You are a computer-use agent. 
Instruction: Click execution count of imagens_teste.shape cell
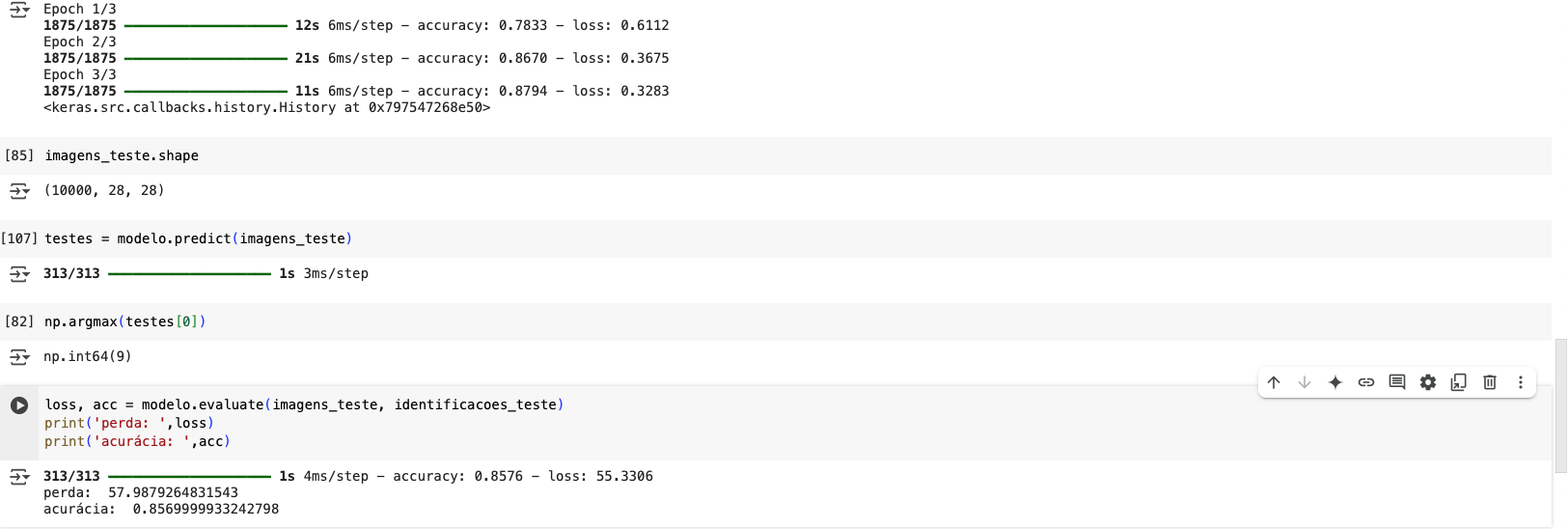pyautogui.click(x=19, y=155)
